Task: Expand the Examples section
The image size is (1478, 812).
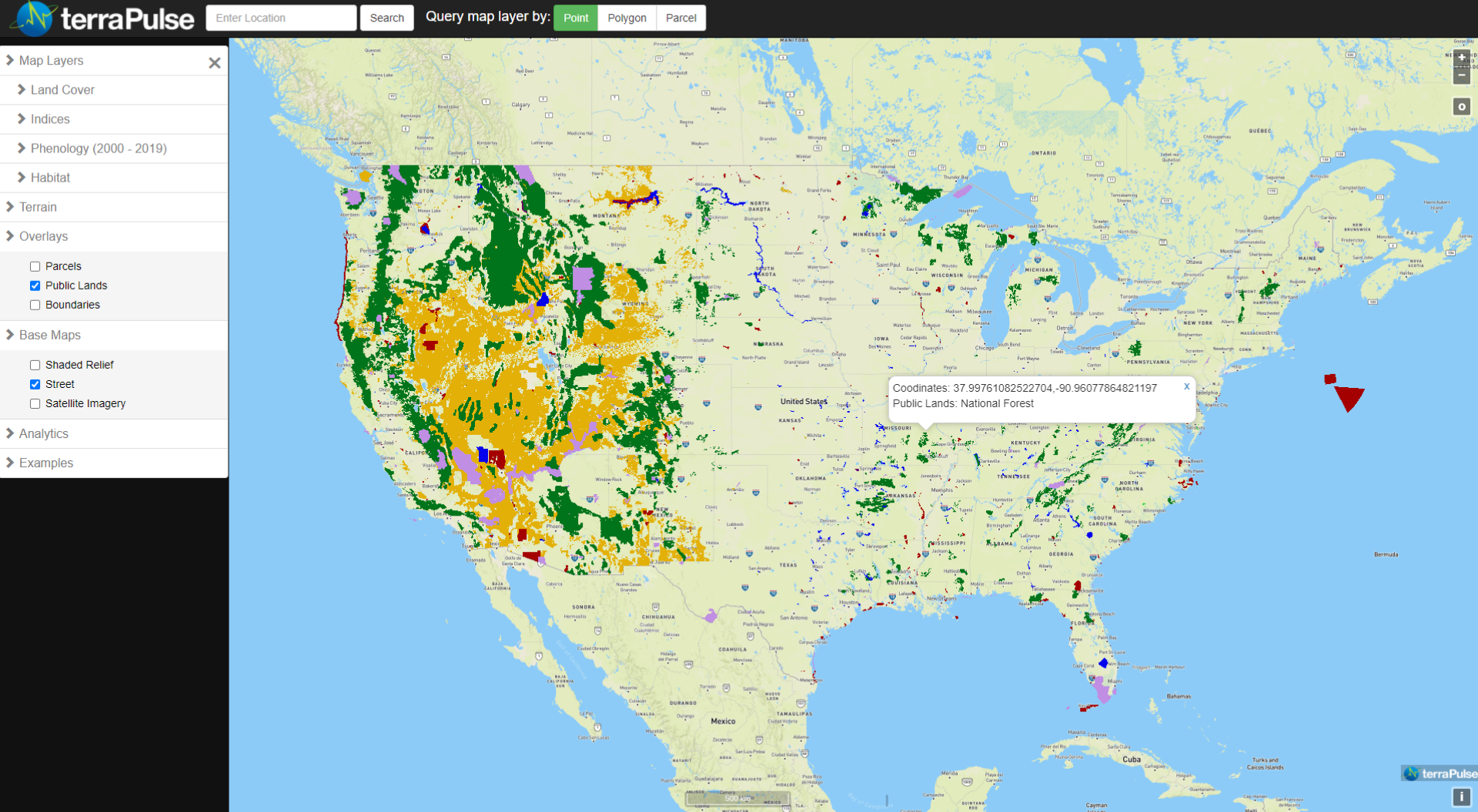Action: [114, 463]
